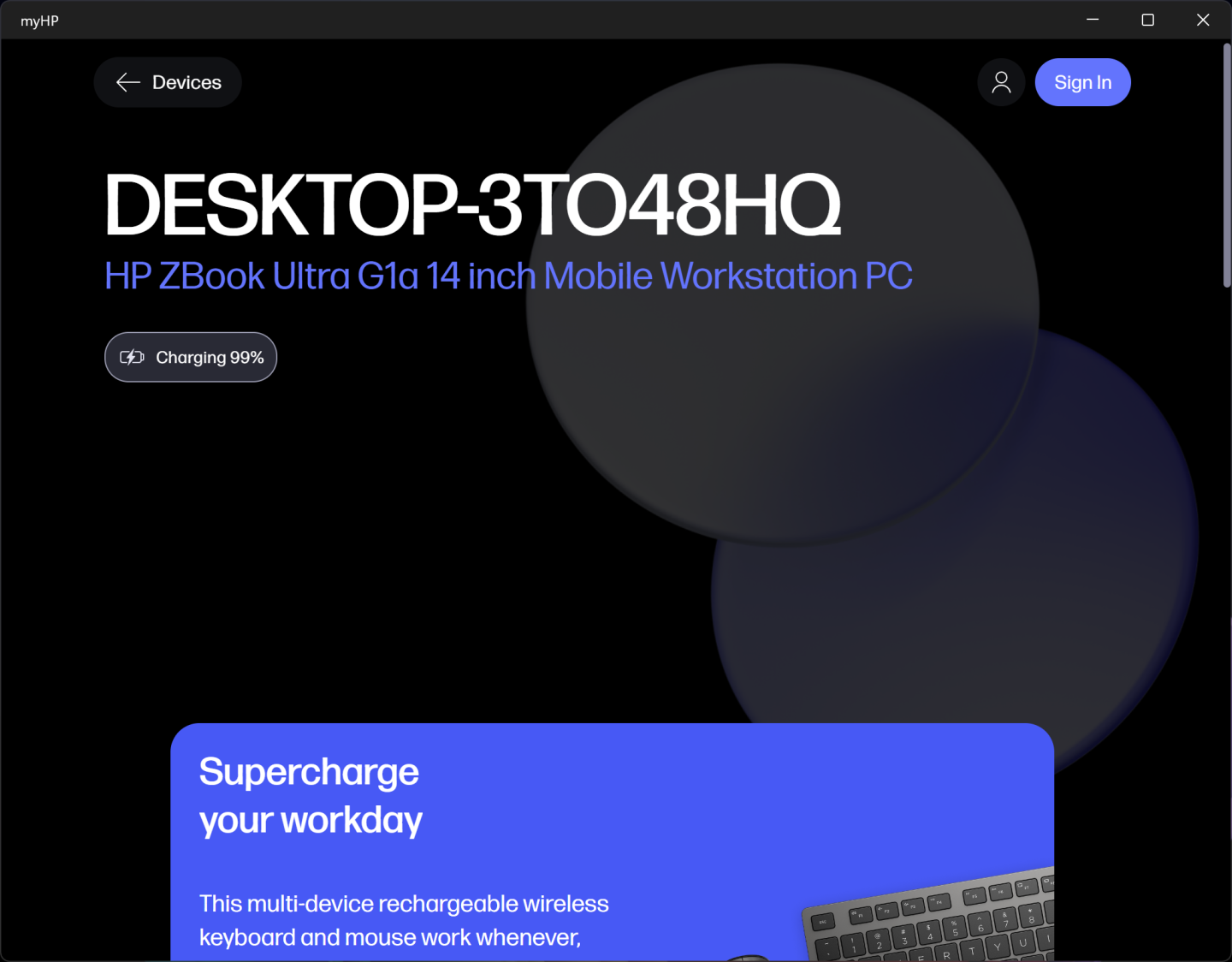Viewport: 1232px width, 962px height.
Task: Maximize the myHP window
Action: (x=1148, y=20)
